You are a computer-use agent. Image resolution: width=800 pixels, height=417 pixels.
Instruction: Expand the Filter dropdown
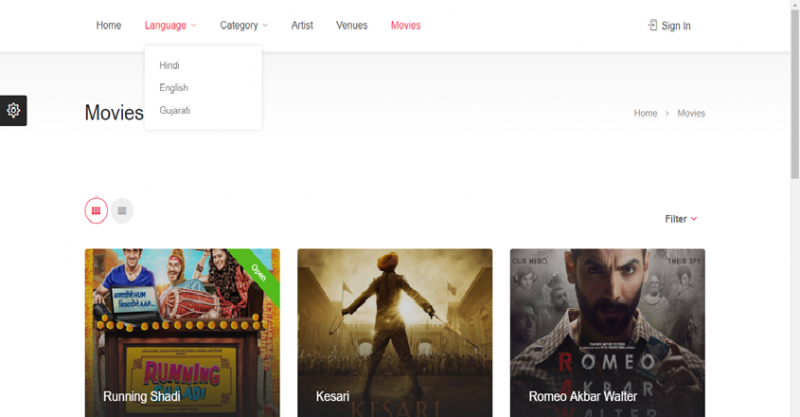[681, 219]
